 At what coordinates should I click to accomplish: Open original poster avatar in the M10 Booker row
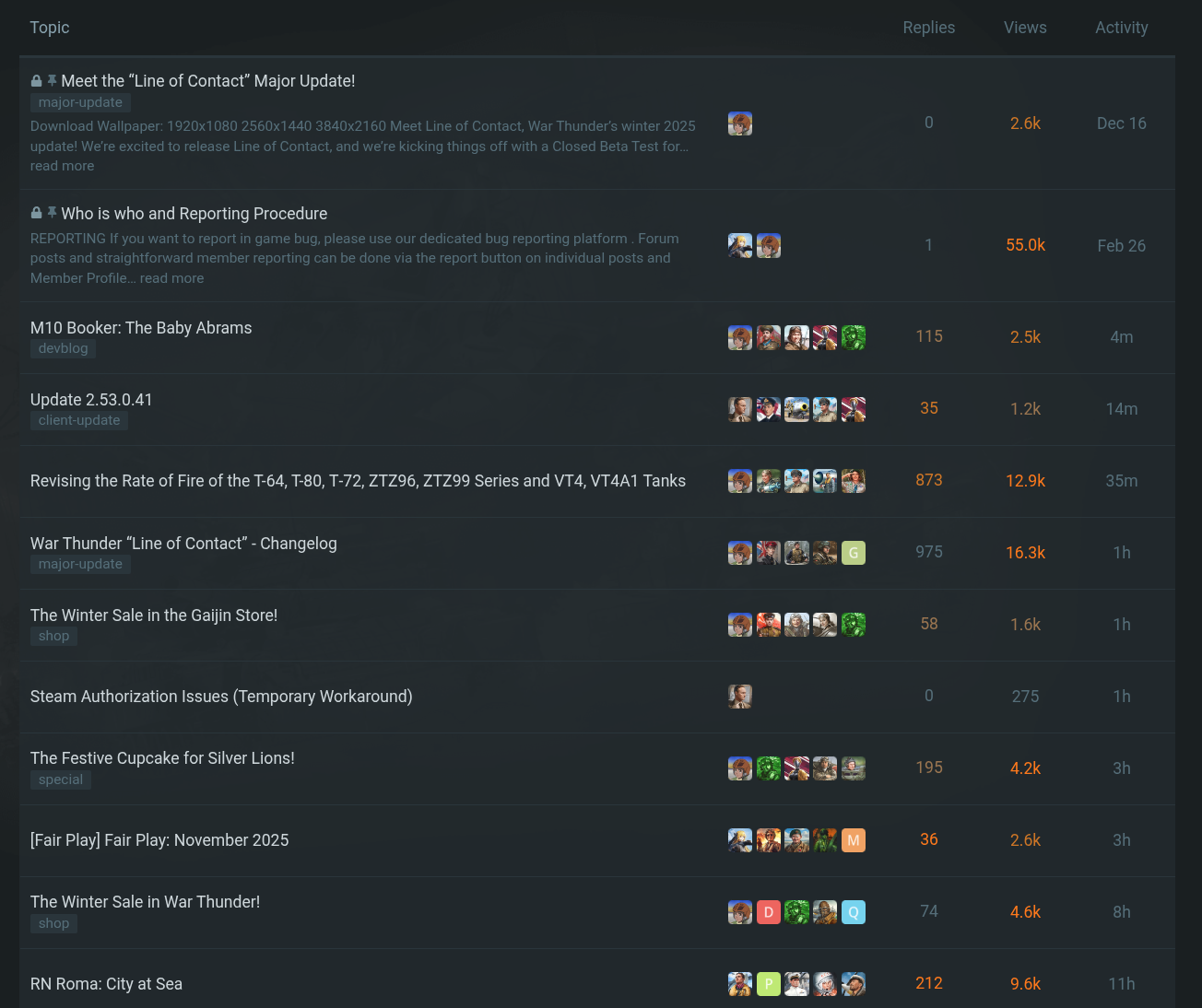(x=740, y=337)
